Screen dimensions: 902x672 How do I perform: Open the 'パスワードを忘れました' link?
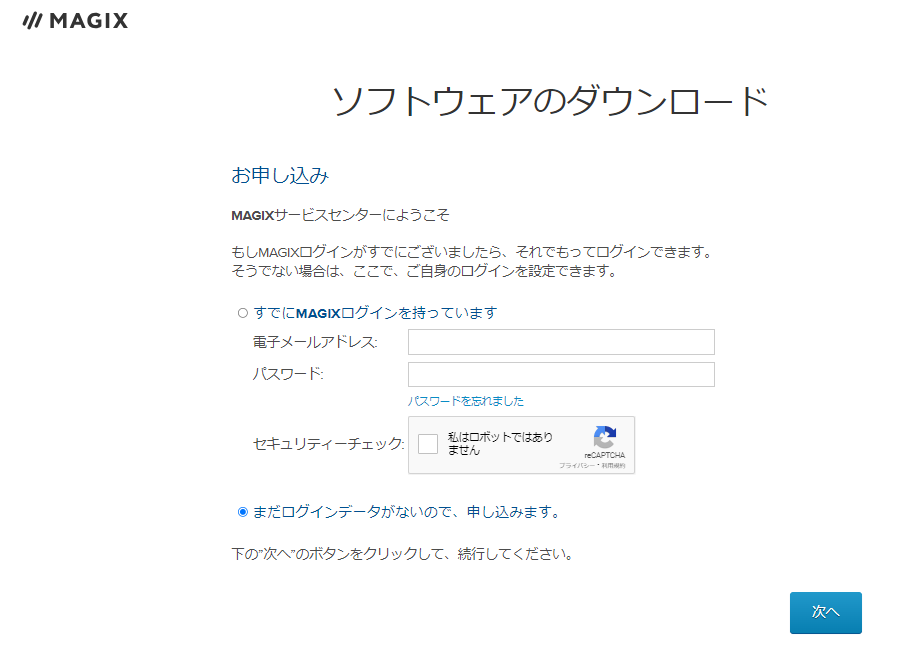coord(465,401)
